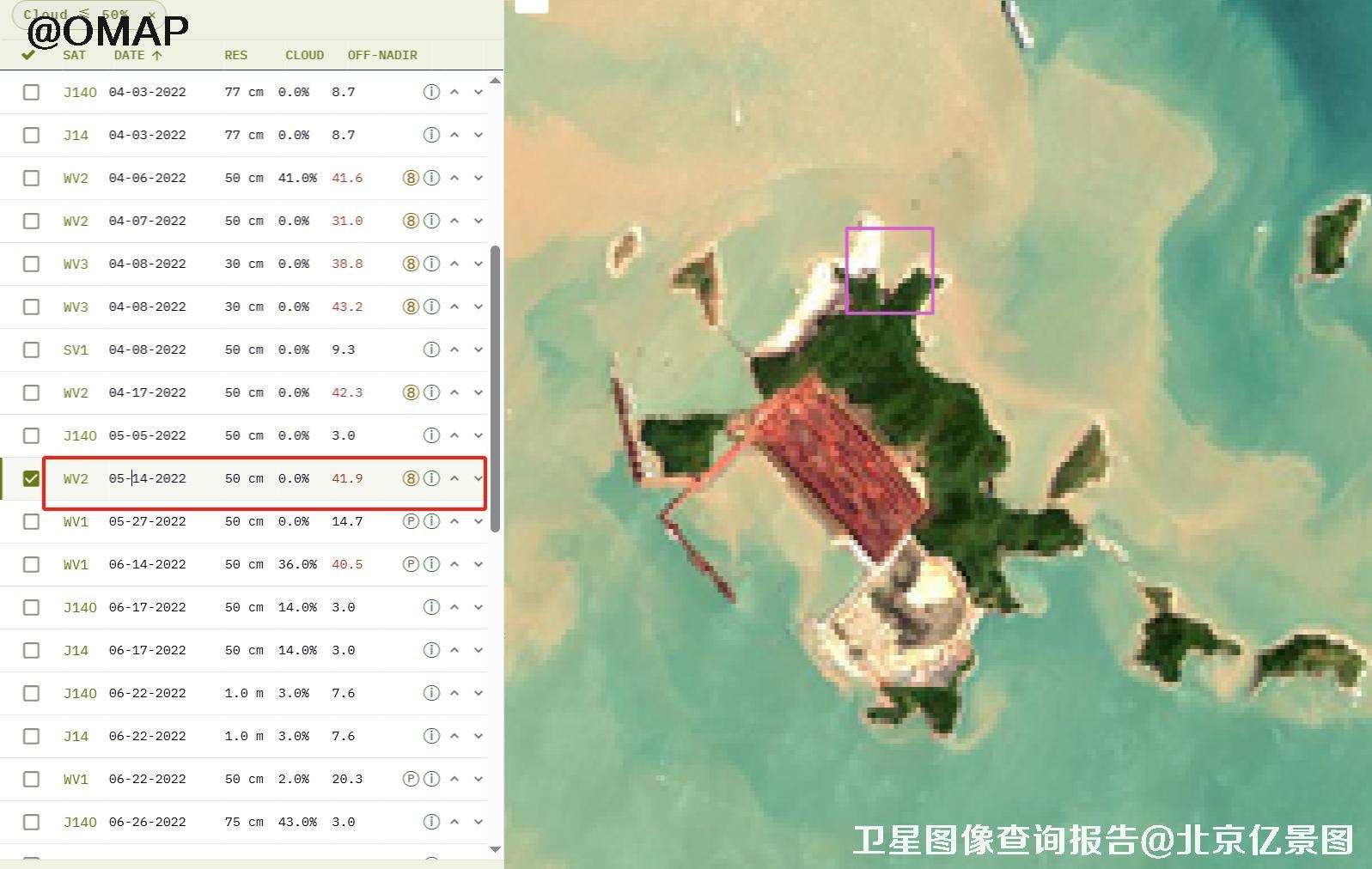Screen dimensions: 1372x869
Task: Select WV1 05-27-2022 row checkbox
Action: 31,521
